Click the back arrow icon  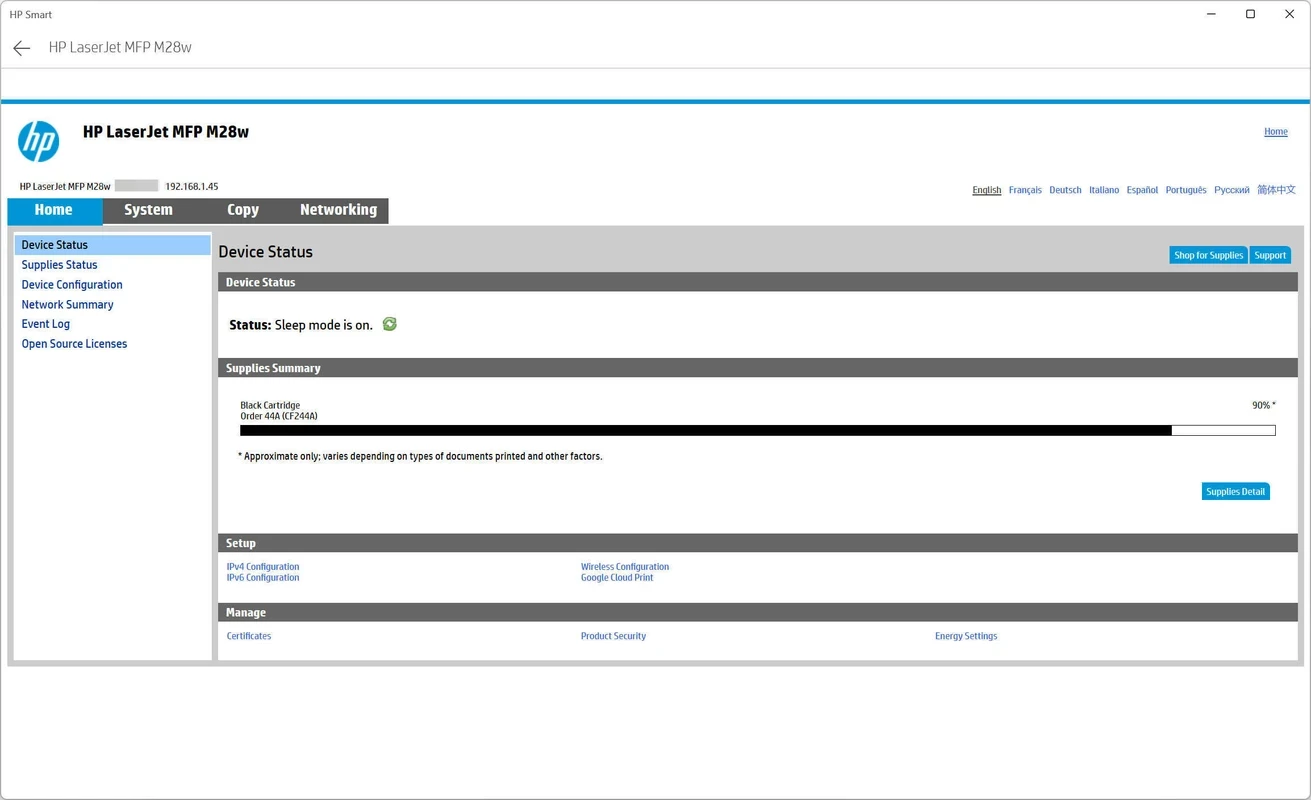pyautogui.click(x=22, y=48)
